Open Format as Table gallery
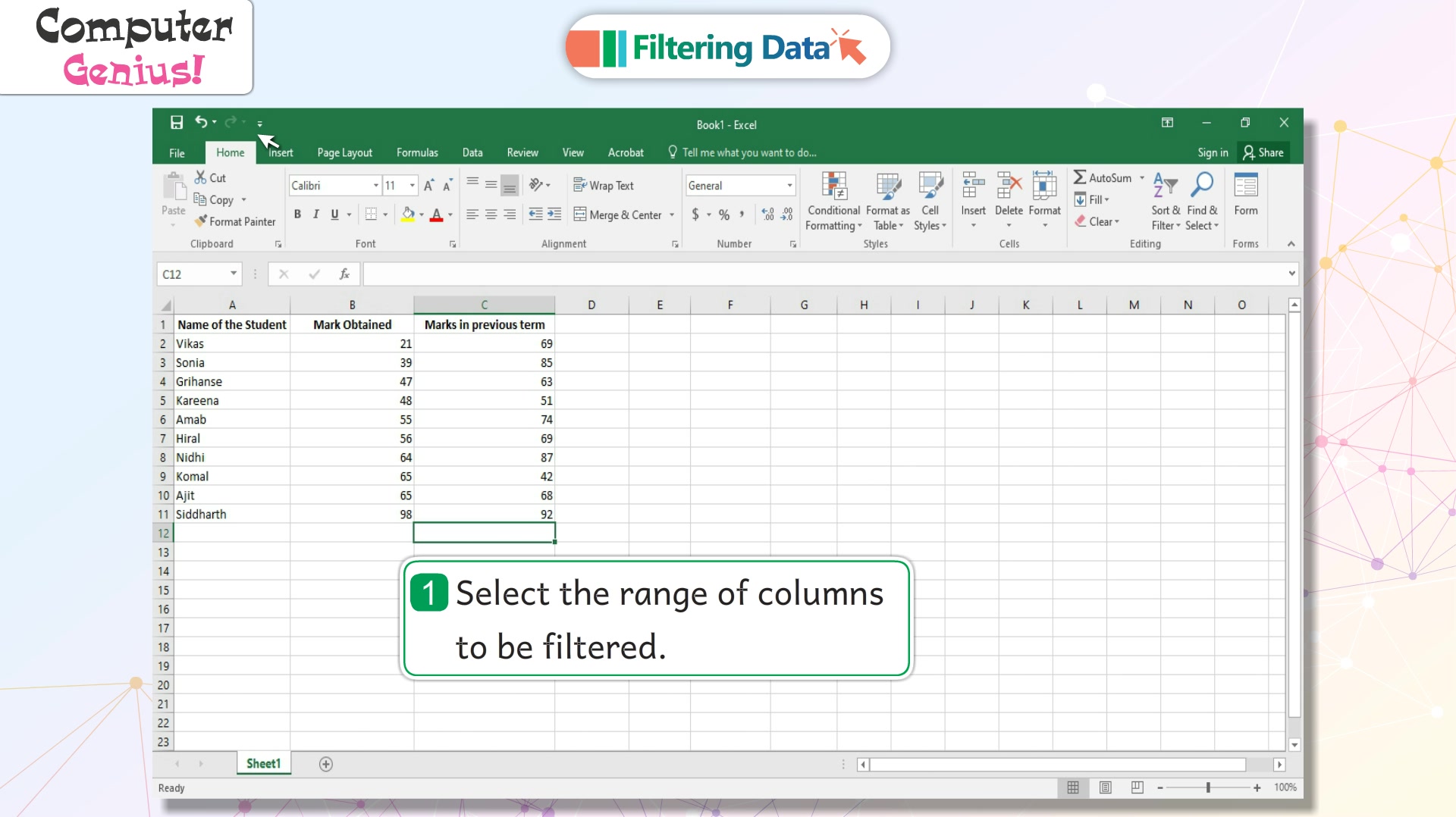The image size is (1456, 817). tap(888, 202)
